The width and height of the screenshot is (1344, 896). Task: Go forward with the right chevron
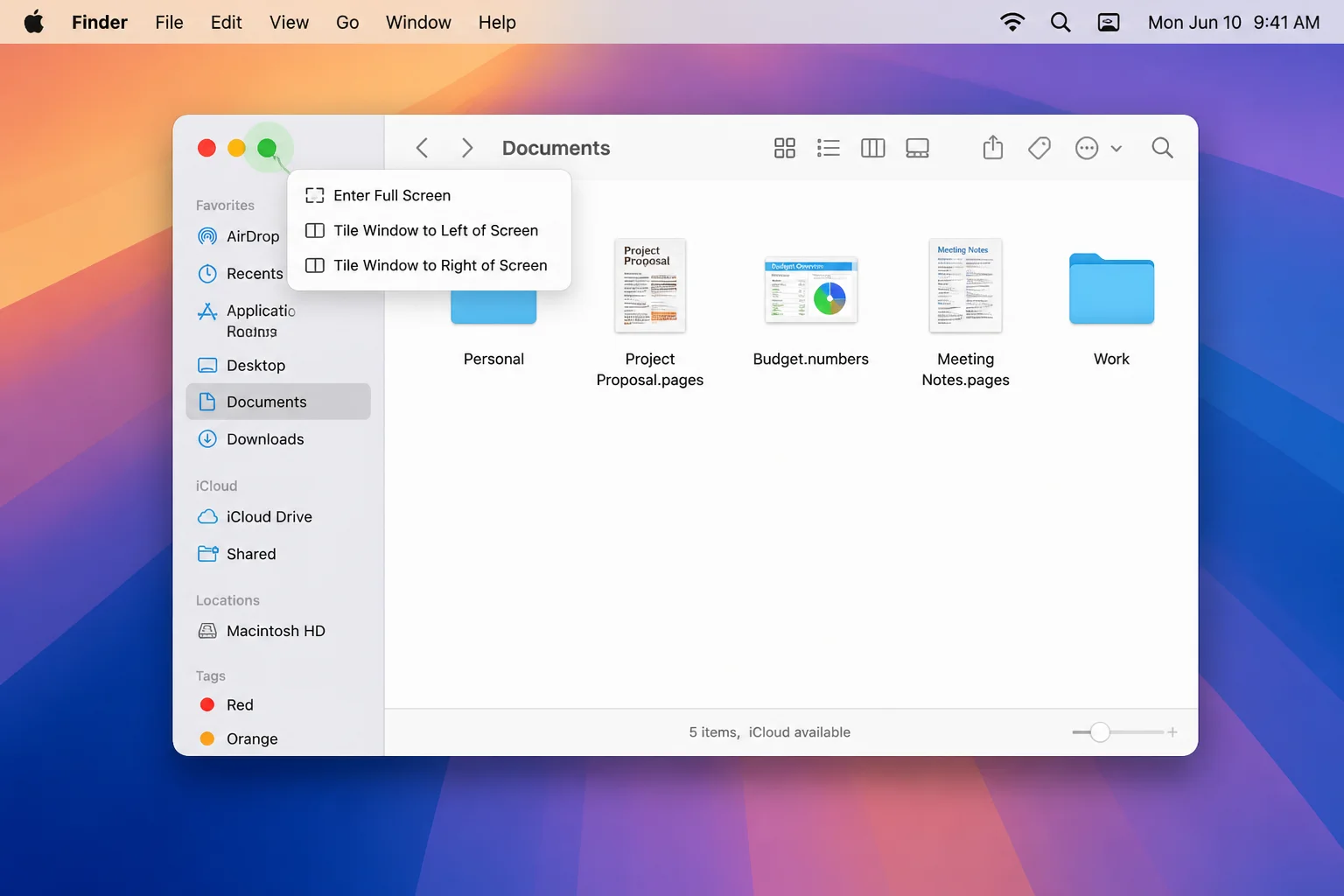click(466, 148)
